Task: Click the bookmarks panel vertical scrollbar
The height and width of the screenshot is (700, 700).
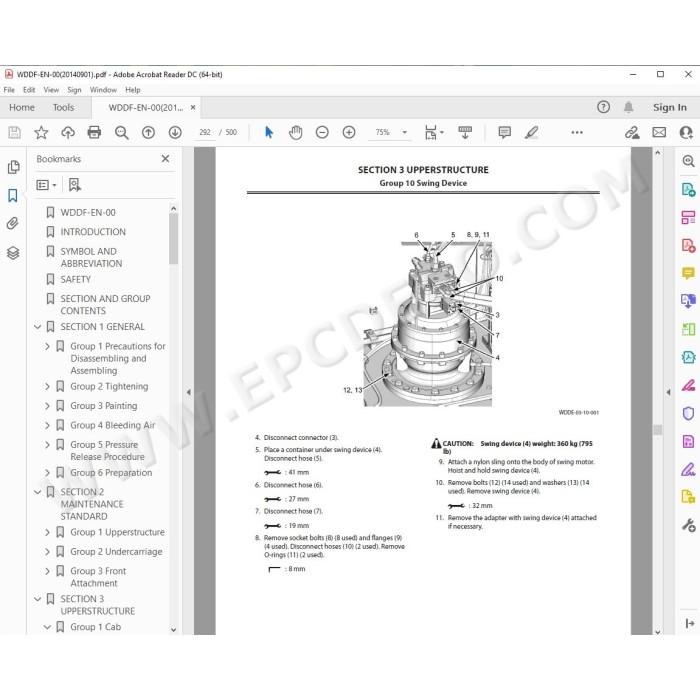Action: [174, 239]
